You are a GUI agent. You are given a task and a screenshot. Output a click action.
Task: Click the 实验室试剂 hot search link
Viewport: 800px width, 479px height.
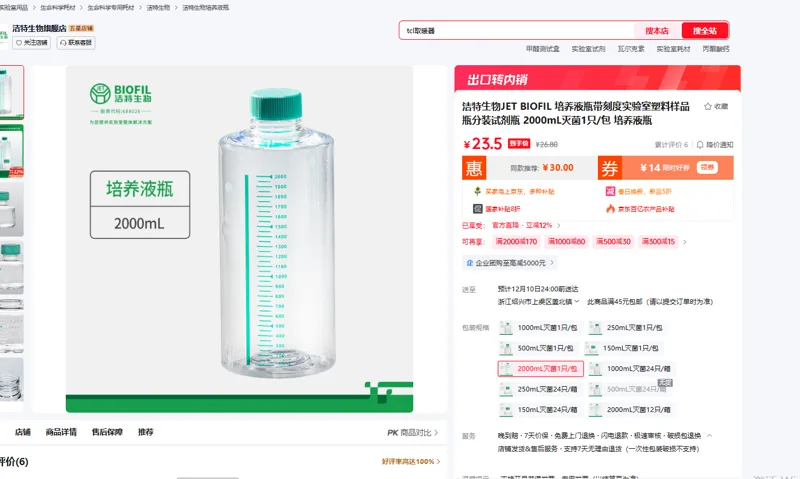click(x=588, y=49)
